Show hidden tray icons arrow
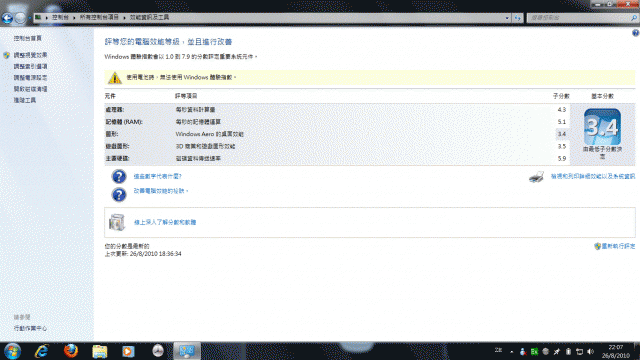This screenshot has width=640, height=360. coord(511,351)
